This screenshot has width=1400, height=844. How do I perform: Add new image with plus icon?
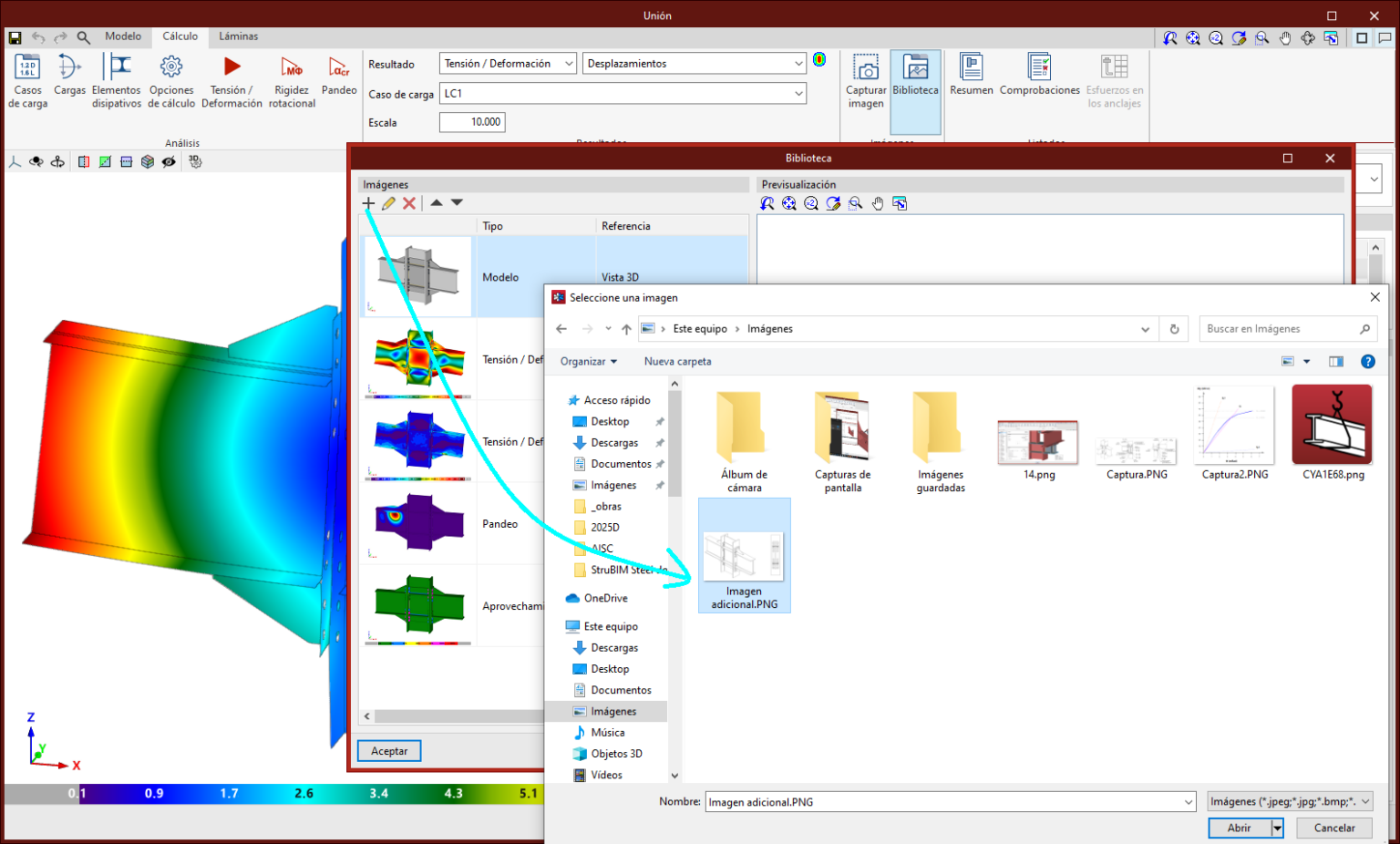pyautogui.click(x=368, y=203)
